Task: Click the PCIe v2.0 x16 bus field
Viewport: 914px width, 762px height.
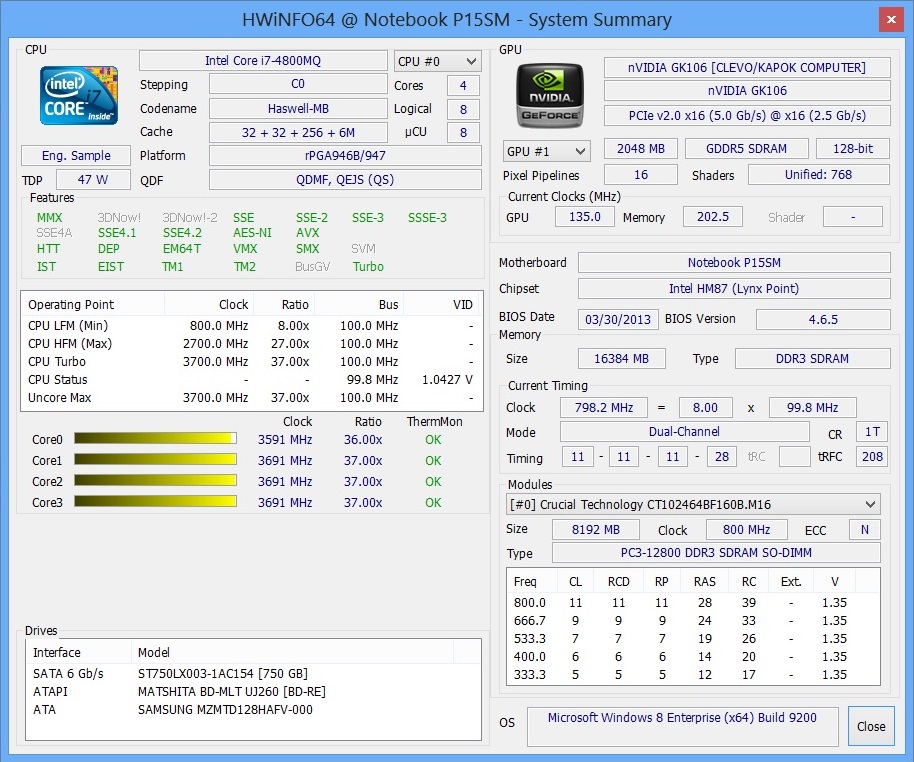Action: point(747,115)
